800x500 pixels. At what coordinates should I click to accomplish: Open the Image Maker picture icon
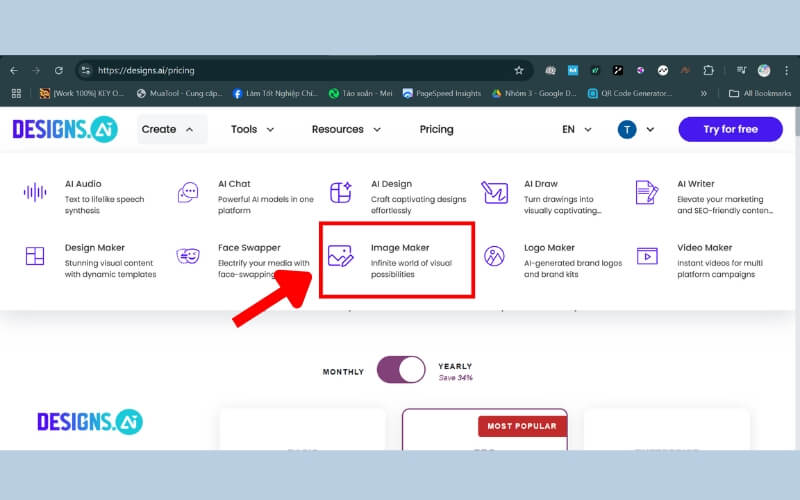tap(340, 256)
